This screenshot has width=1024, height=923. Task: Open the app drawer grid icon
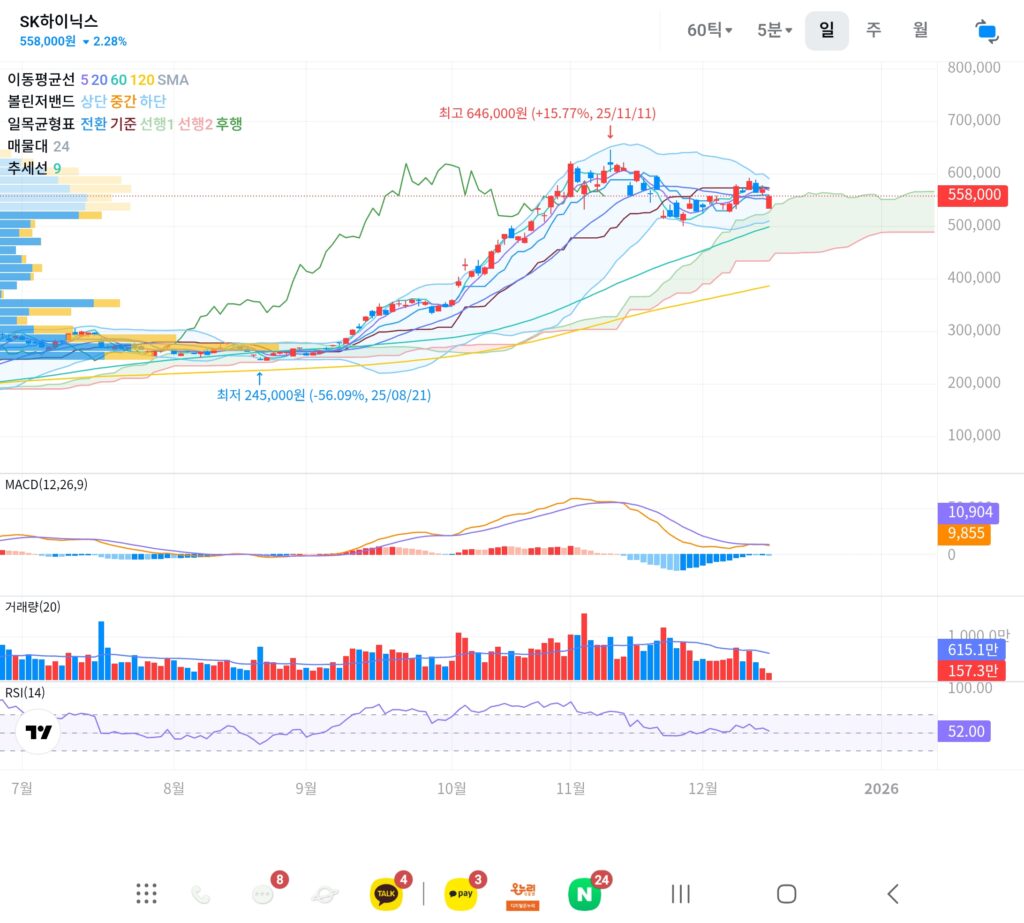pos(147,893)
